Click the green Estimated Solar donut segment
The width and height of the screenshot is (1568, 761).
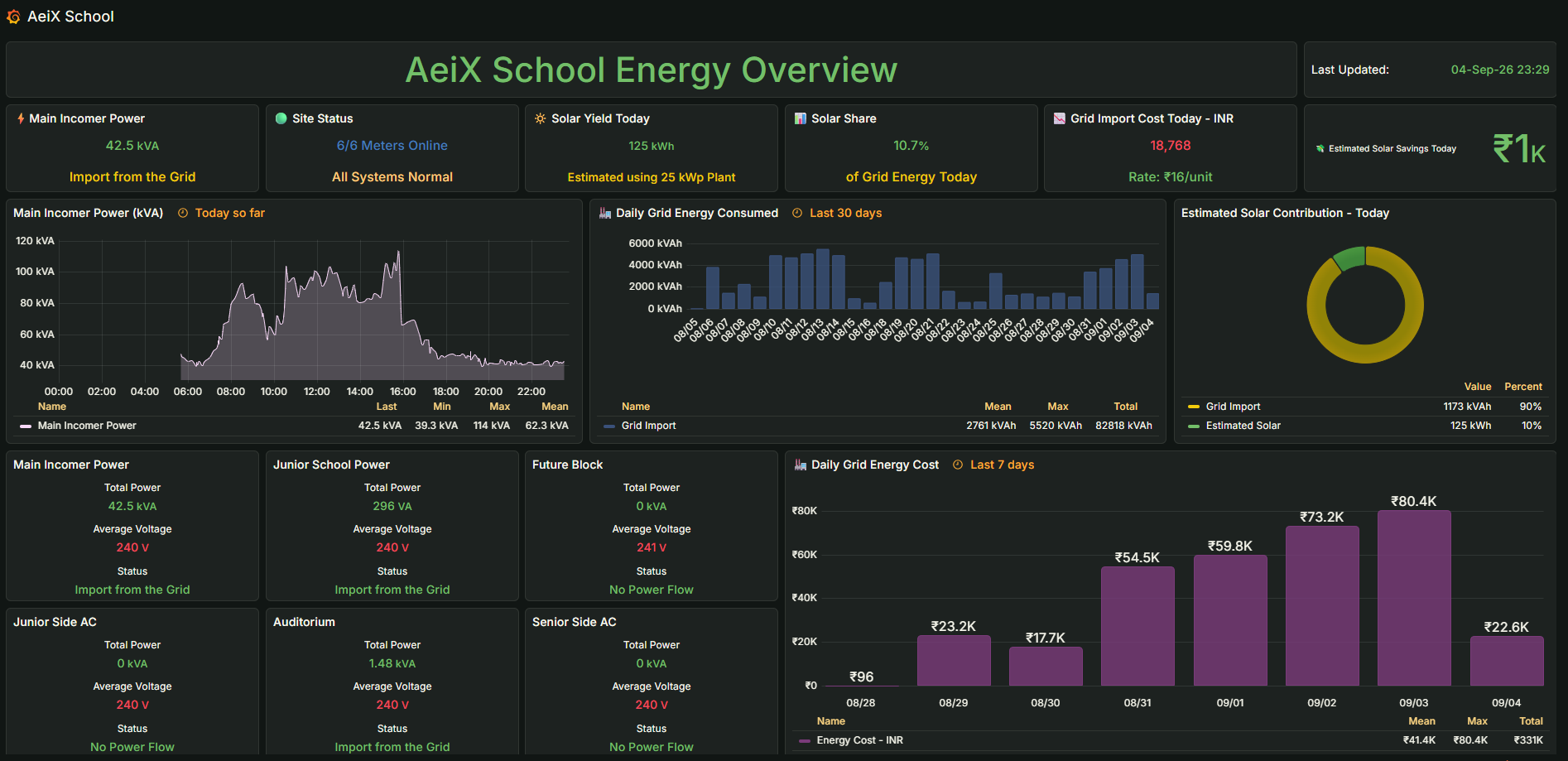pyautogui.click(x=1350, y=258)
